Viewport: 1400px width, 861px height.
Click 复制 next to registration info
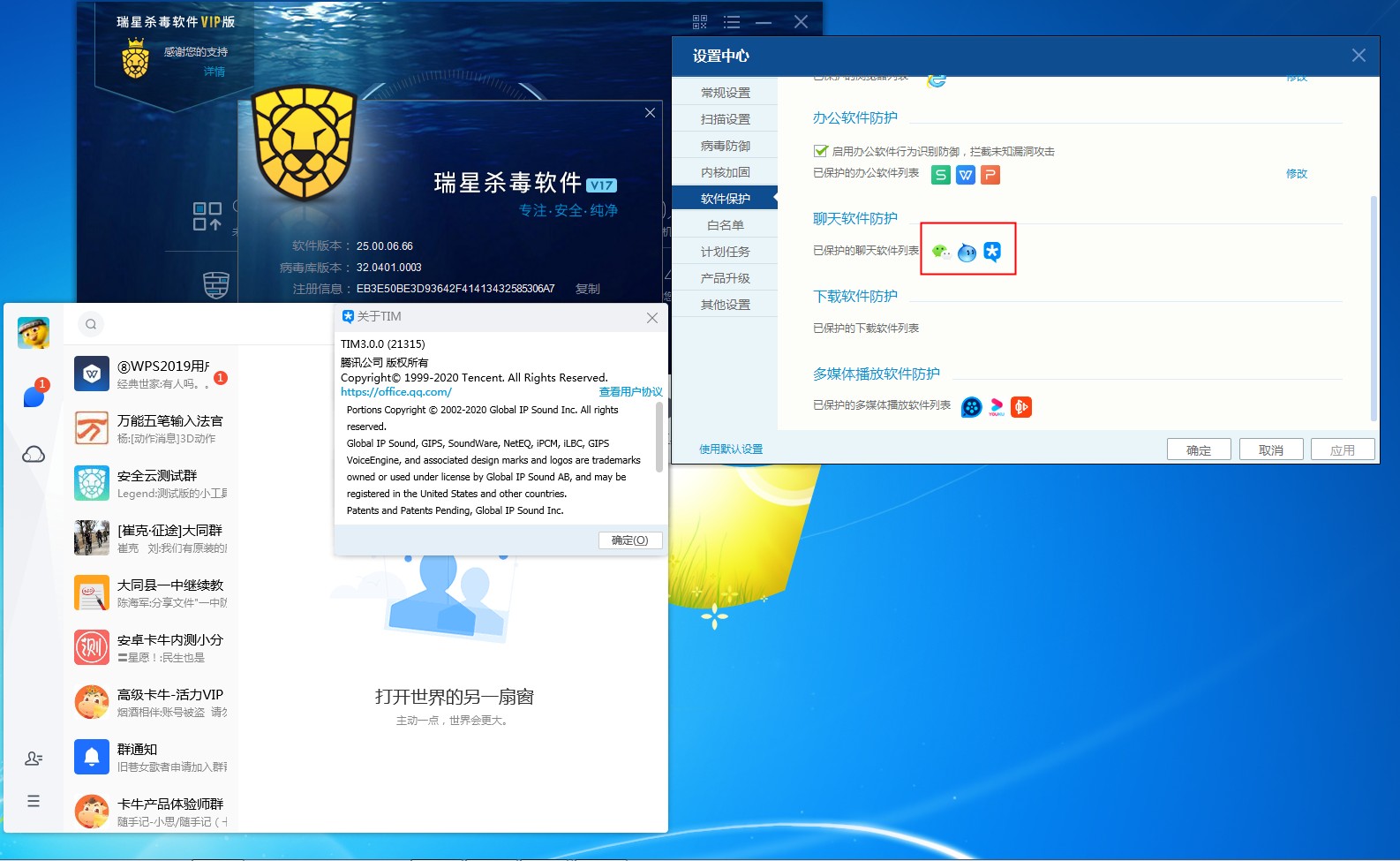coord(588,289)
